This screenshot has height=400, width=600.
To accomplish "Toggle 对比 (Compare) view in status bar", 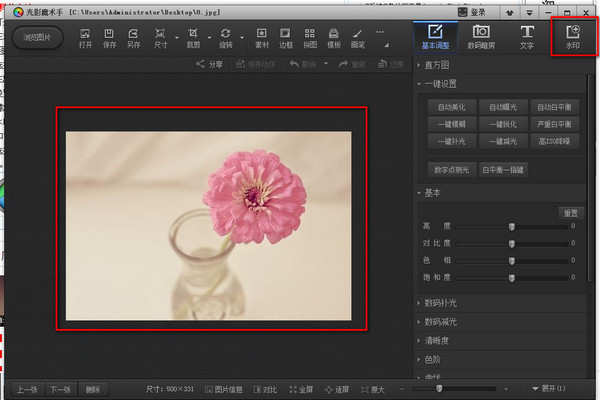I will pos(268,388).
